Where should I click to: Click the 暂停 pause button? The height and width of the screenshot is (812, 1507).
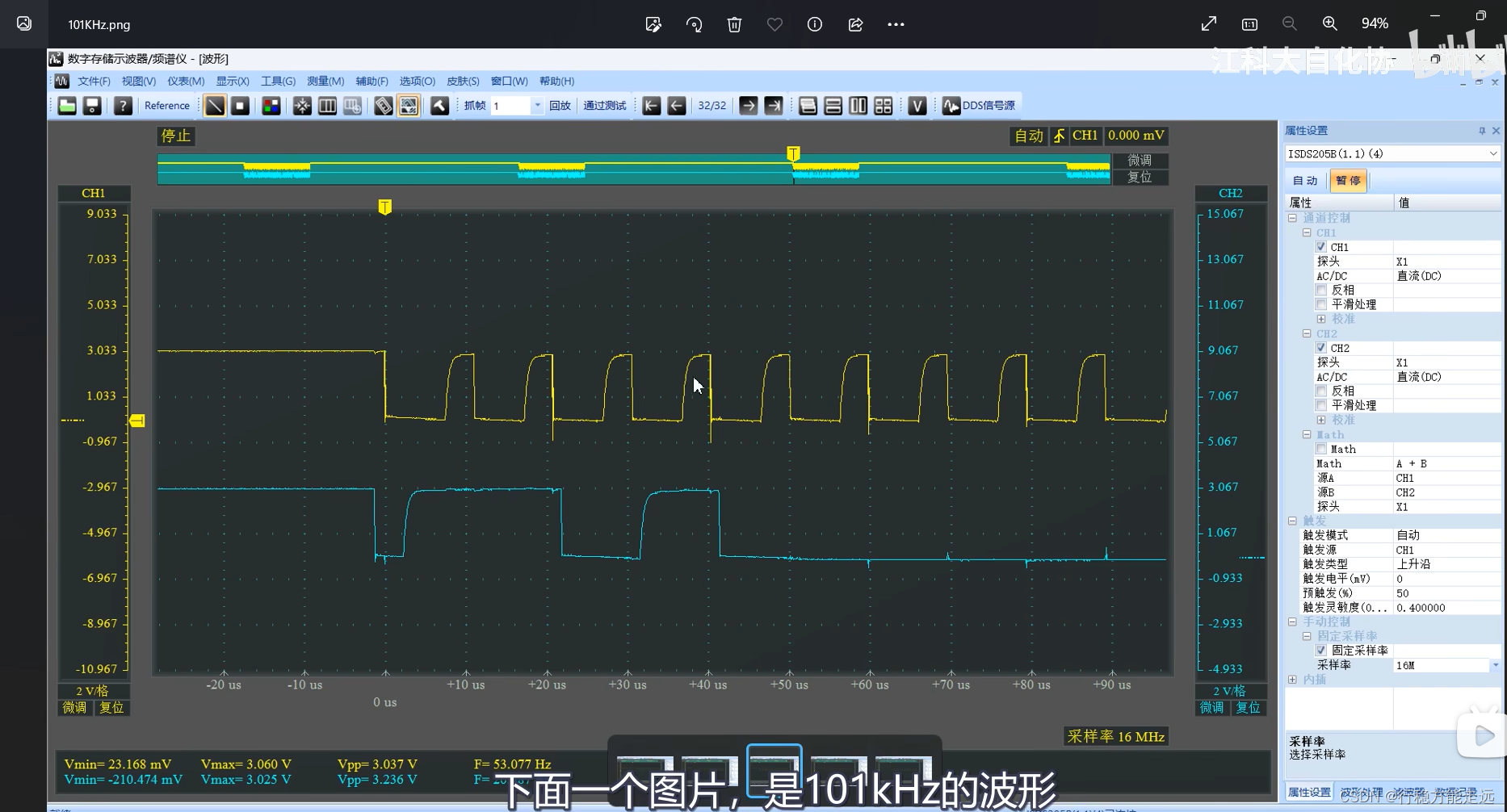click(1348, 181)
